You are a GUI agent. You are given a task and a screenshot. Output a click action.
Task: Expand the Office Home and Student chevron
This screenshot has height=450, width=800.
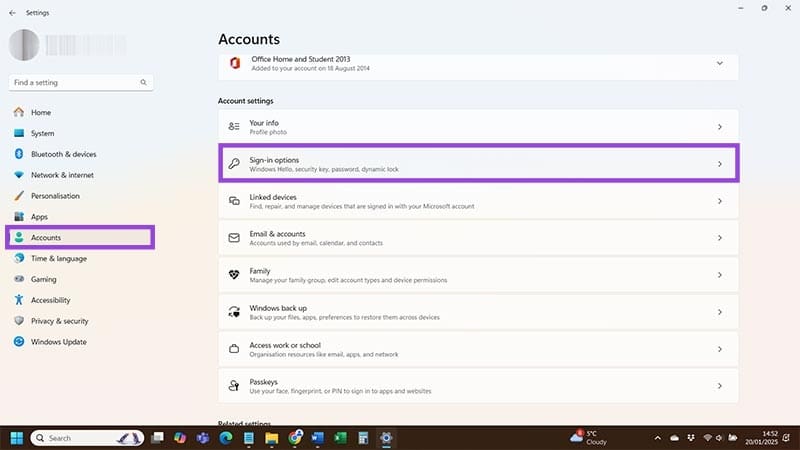coord(719,64)
